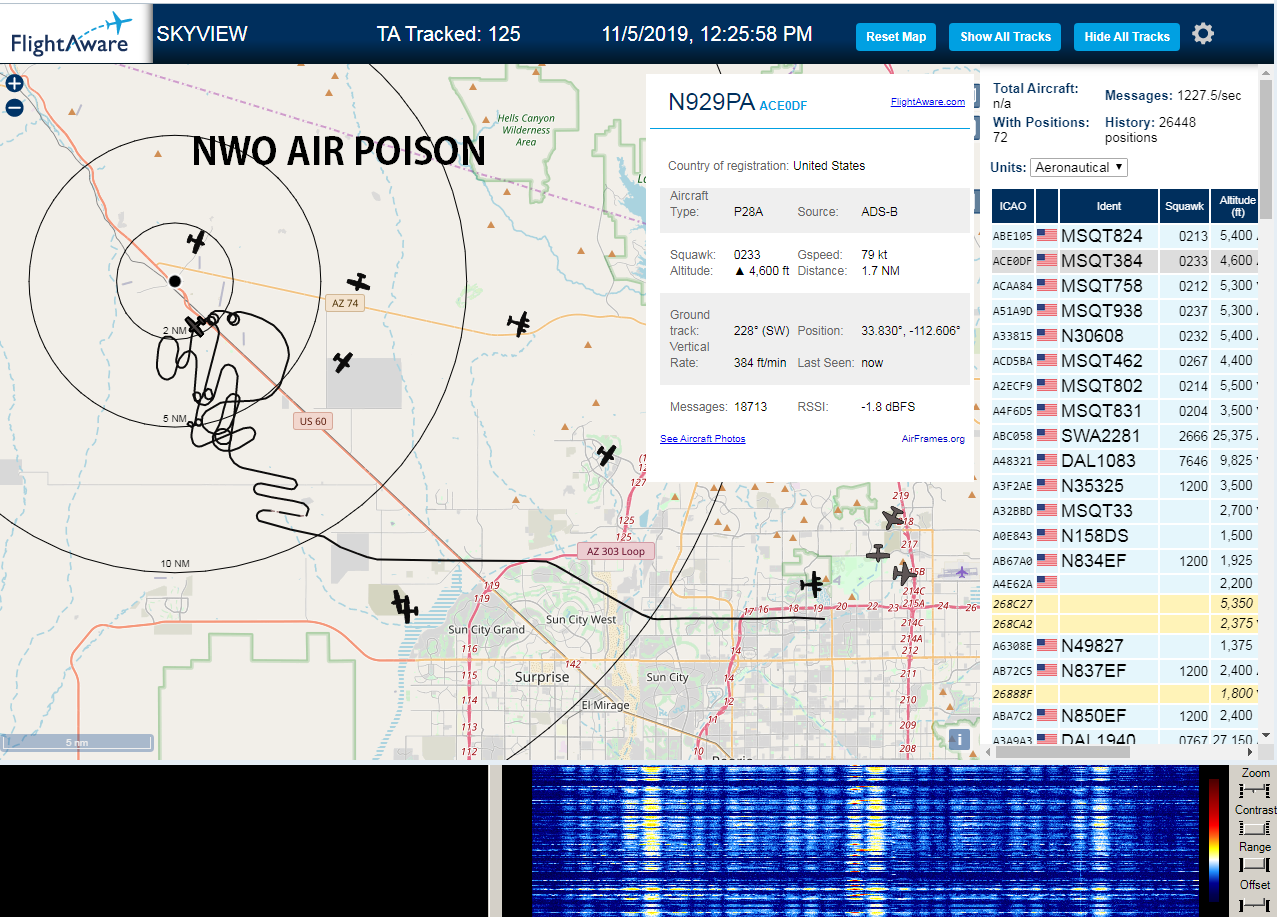Click the '5 nm' map scale bar
The height and width of the screenshot is (917, 1277).
click(x=77, y=743)
